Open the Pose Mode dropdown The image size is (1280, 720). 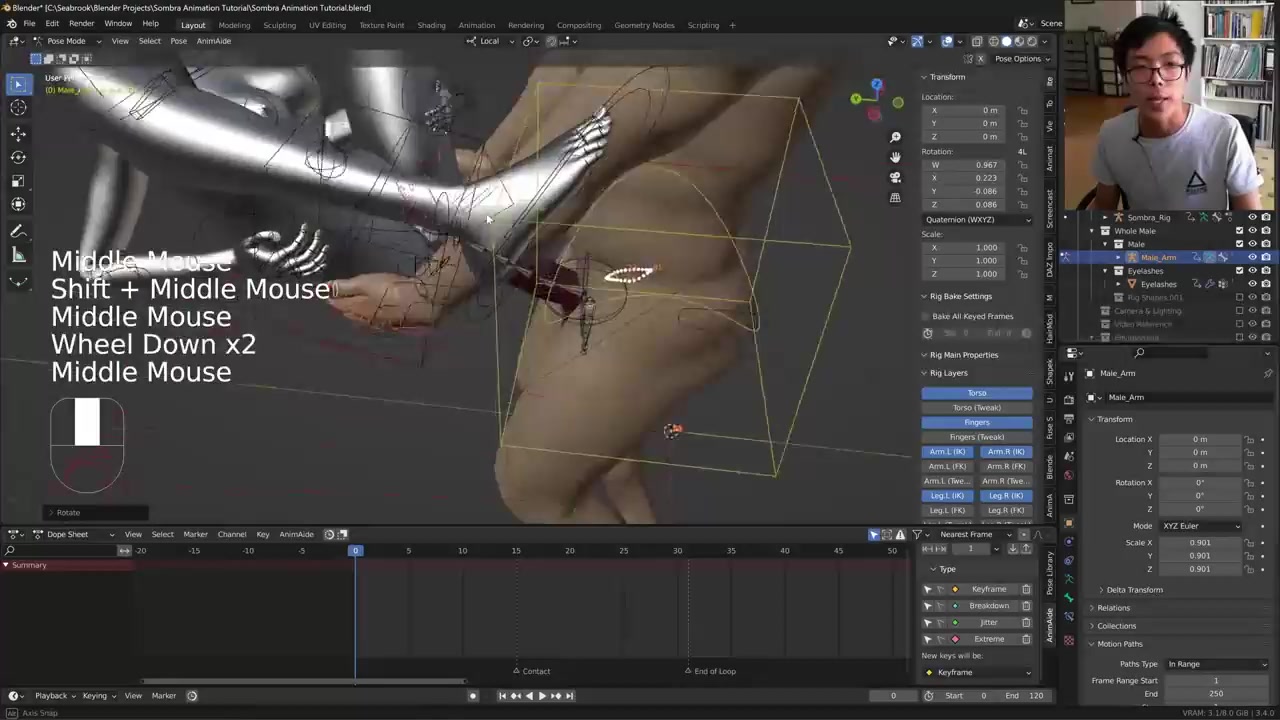tap(66, 41)
